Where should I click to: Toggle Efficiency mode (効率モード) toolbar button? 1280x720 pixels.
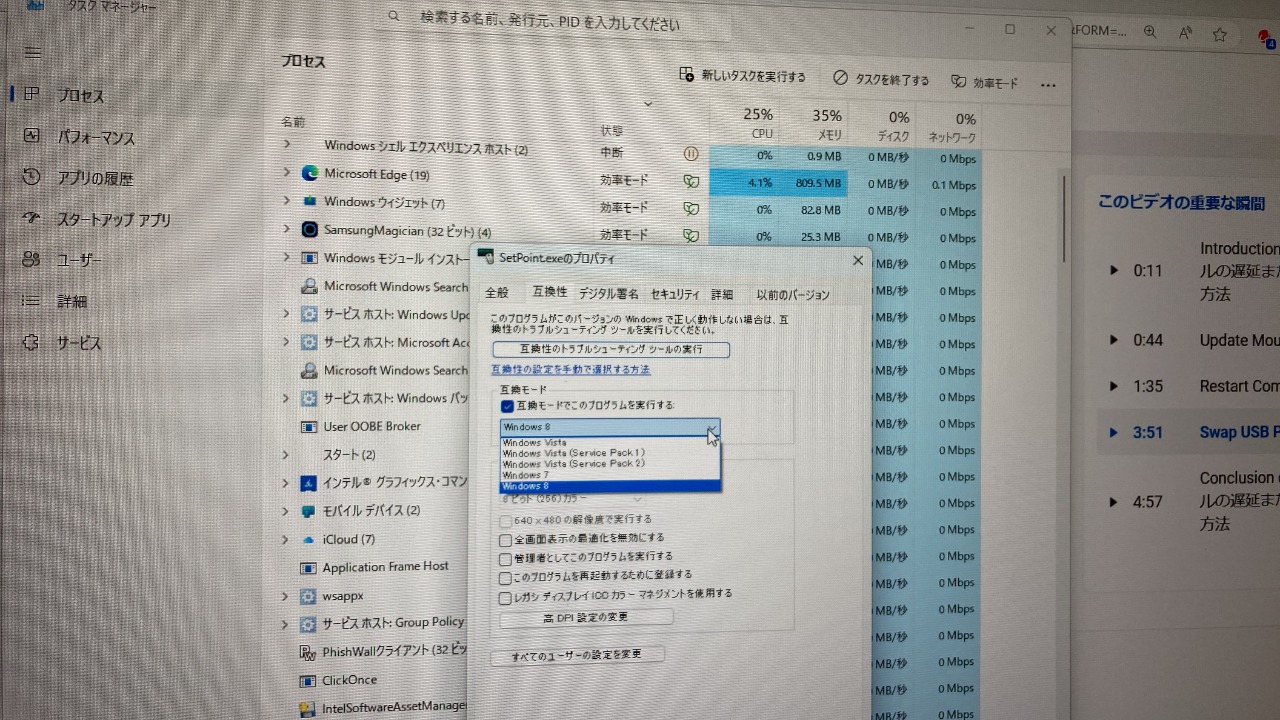(x=984, y=82)
